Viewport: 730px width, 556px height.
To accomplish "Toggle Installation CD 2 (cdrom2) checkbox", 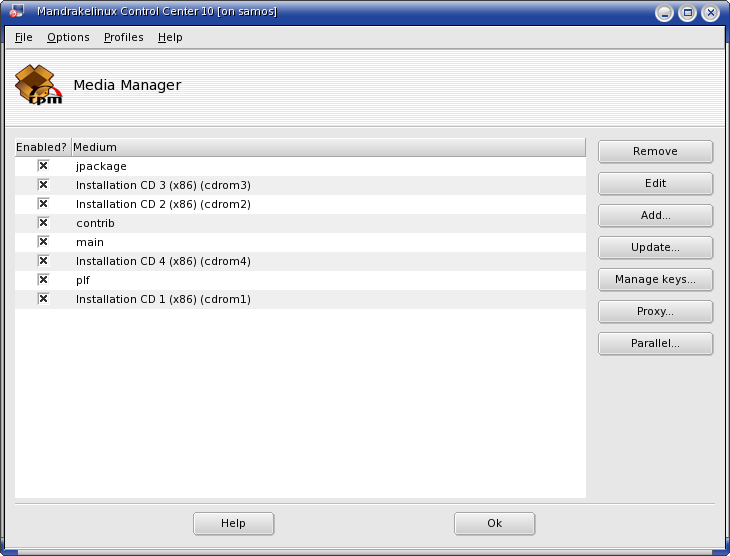I will pyautogui.click(x=43, y=204).
